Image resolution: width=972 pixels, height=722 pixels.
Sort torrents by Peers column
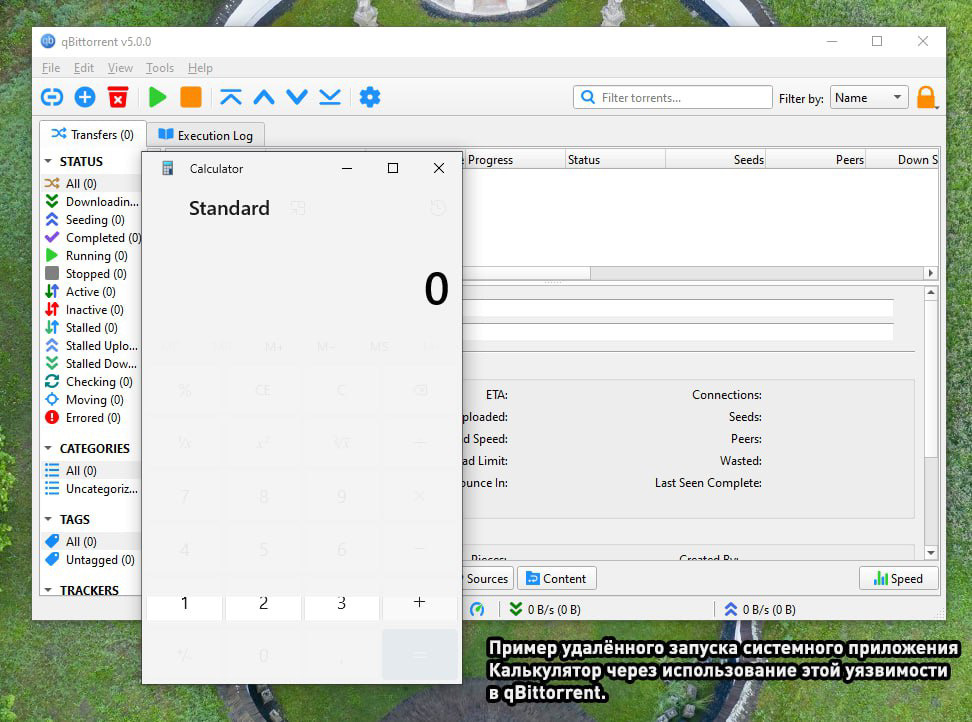(x=815, y=159)
